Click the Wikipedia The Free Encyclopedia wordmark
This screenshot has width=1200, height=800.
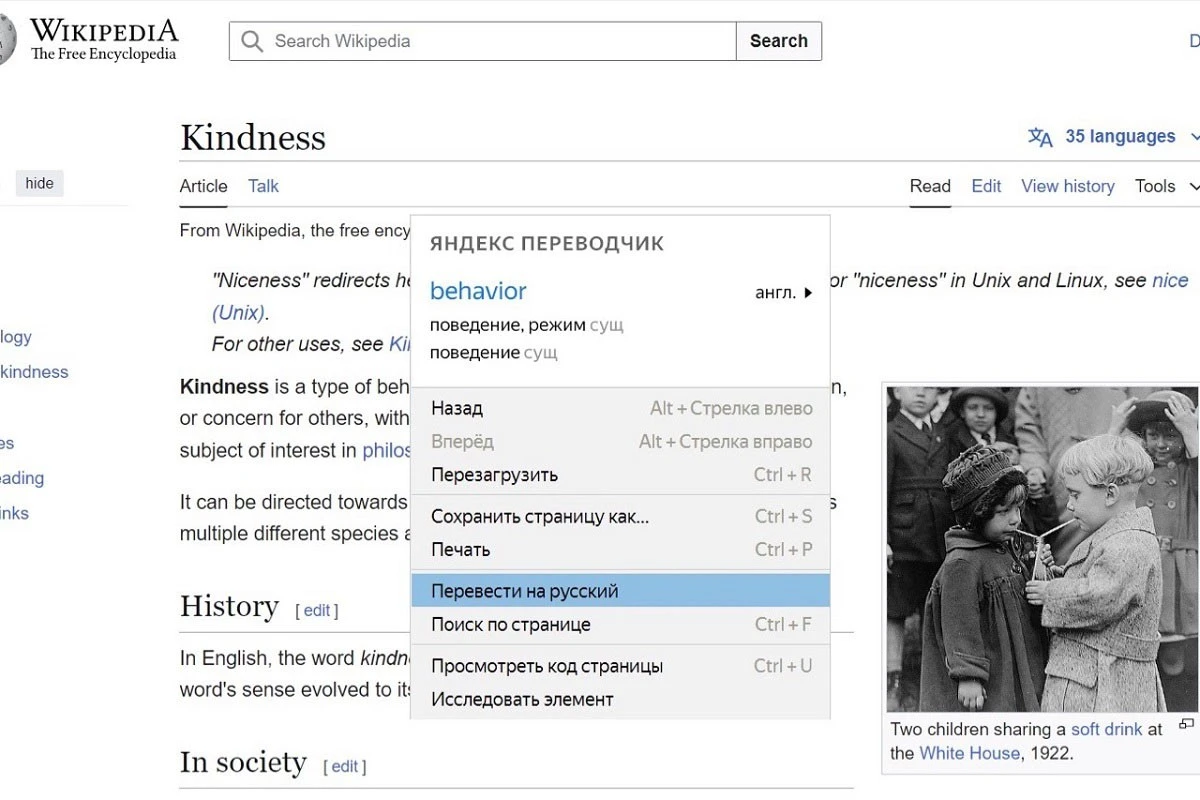104,40
